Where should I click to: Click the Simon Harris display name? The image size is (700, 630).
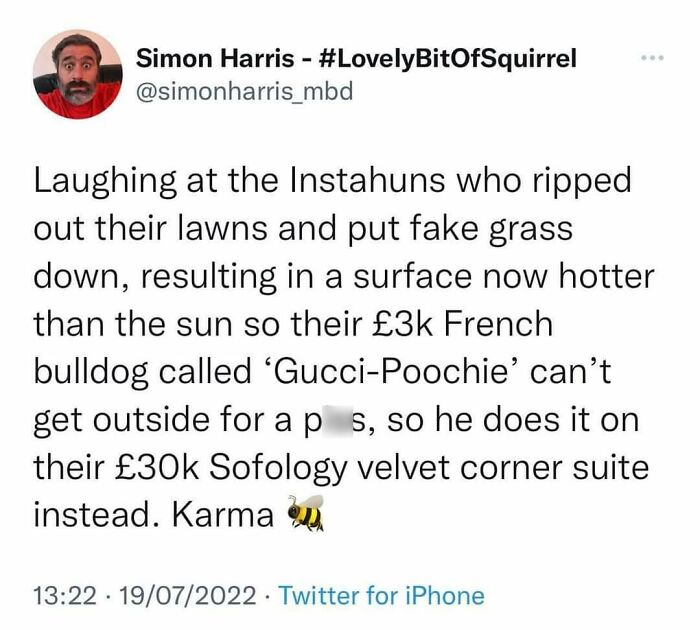pos(215,58)
